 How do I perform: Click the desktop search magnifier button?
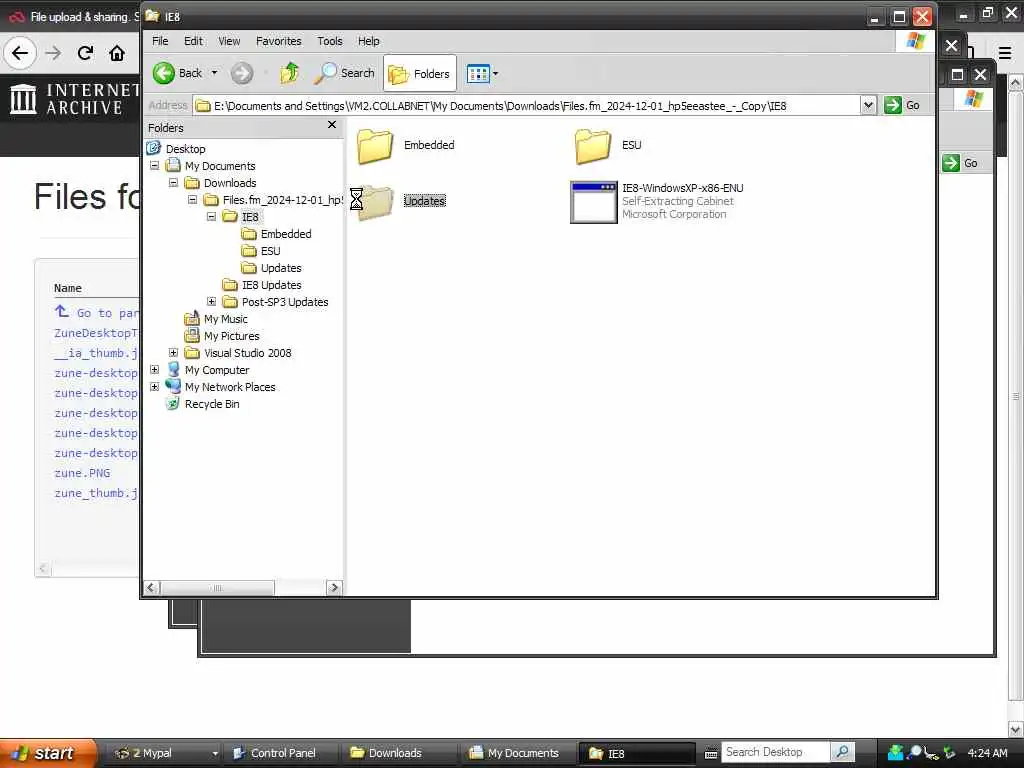pyautogui.click(x=842, y=752)
